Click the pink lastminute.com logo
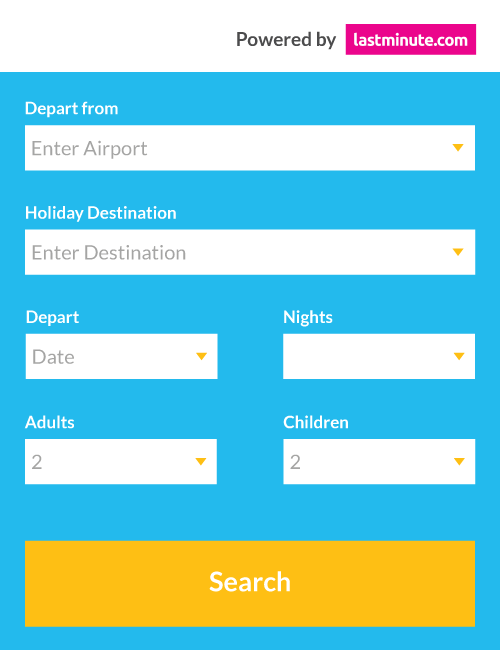500x650 pixels. (x=410, y=39)
